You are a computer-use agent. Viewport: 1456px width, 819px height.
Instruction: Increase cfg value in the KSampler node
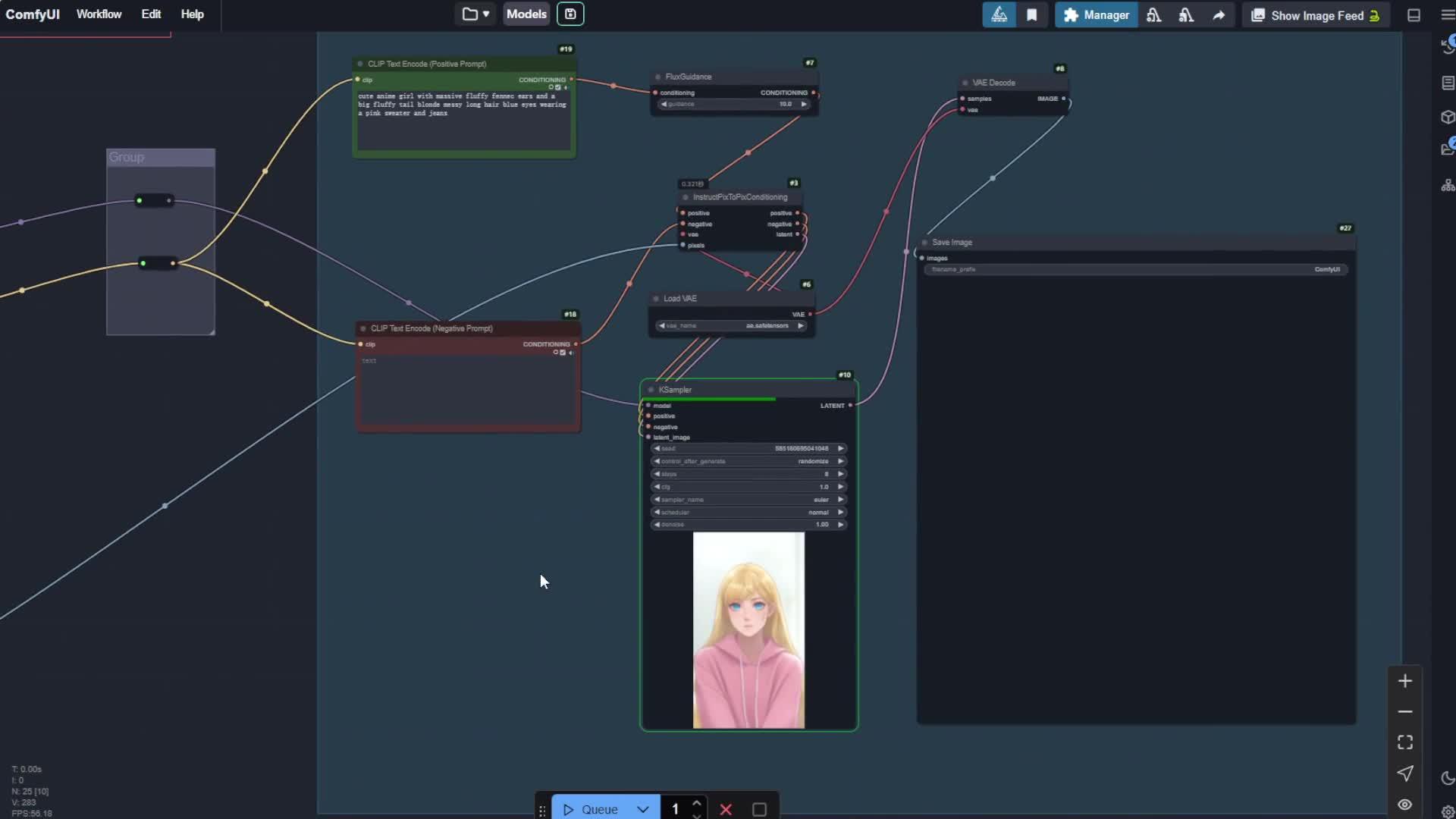point(842,486)
